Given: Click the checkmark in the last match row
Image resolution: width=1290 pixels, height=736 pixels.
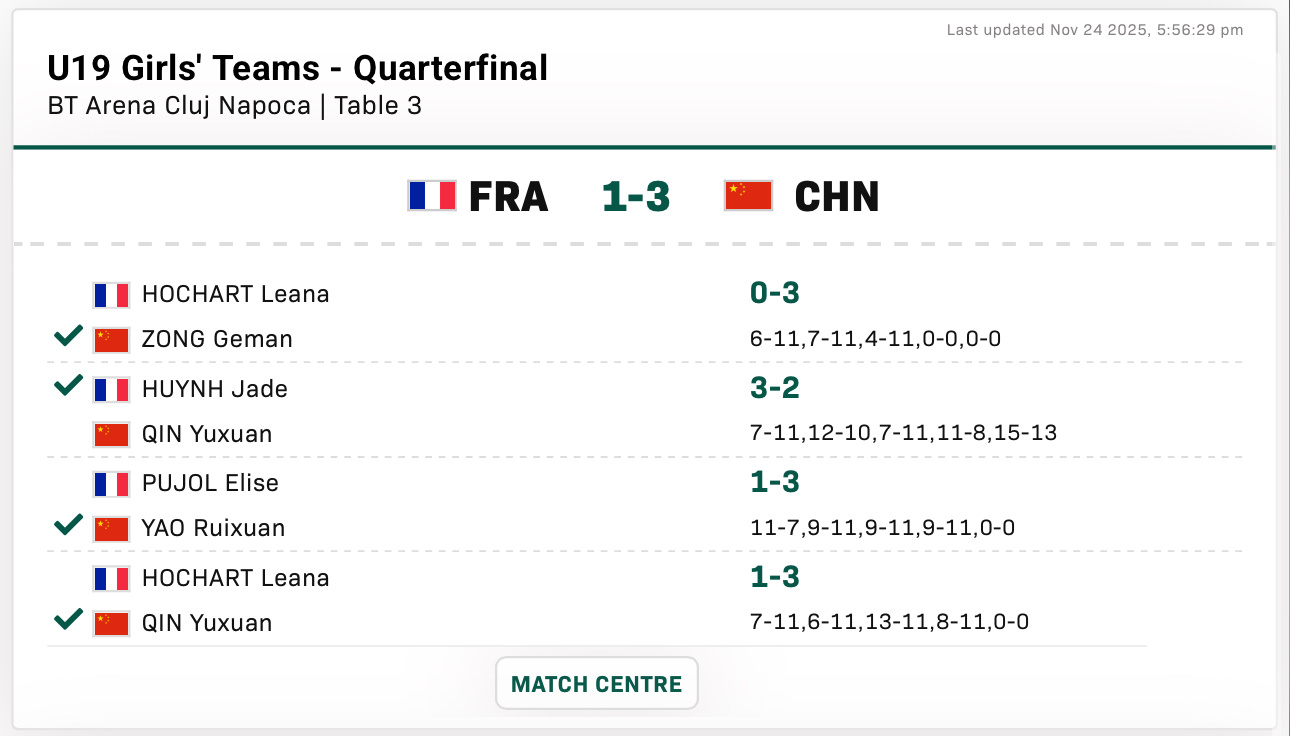Looking at the screenshot, I should 66,620.
